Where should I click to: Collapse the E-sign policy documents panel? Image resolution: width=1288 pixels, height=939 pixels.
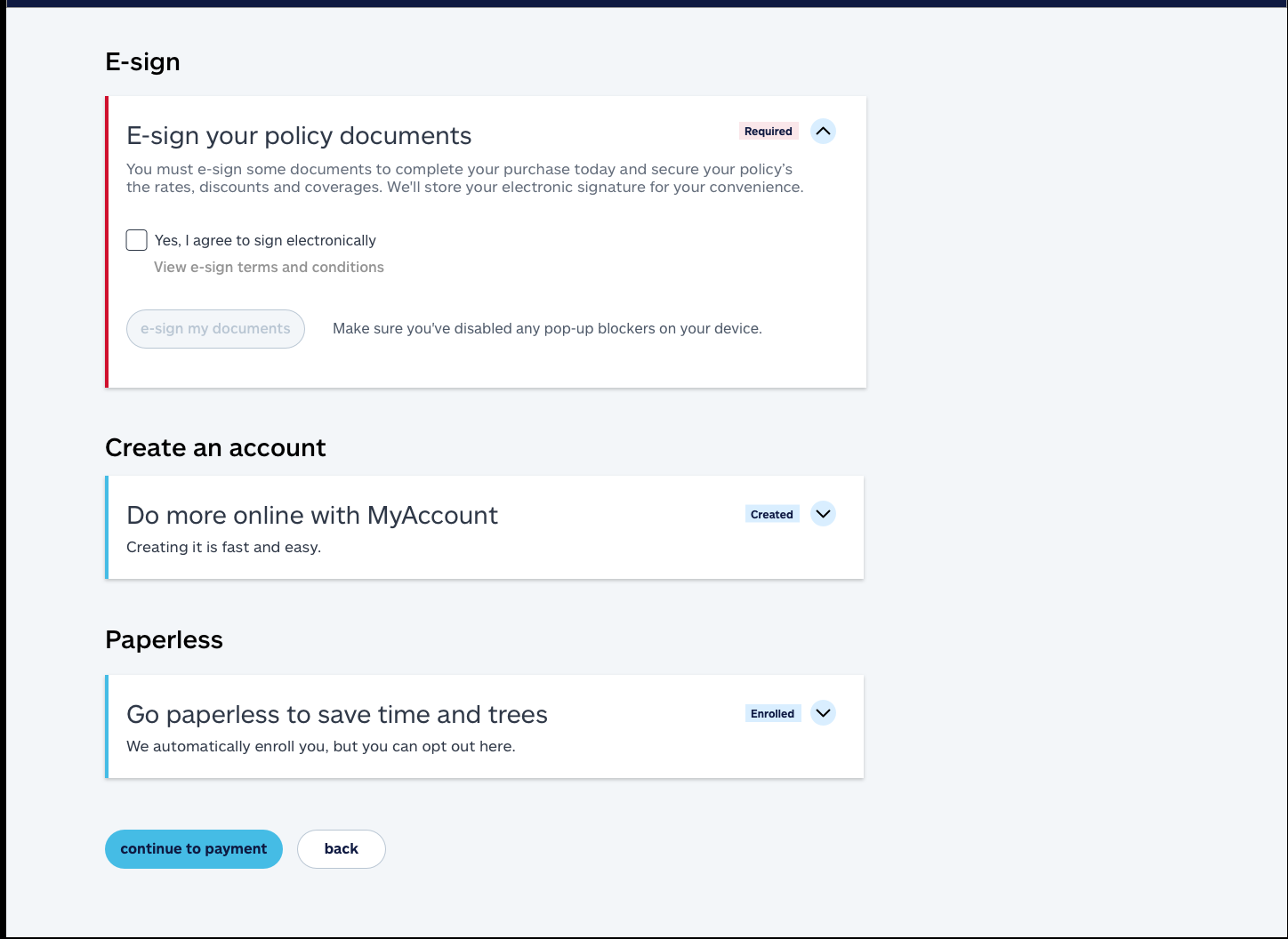point(824,132)
